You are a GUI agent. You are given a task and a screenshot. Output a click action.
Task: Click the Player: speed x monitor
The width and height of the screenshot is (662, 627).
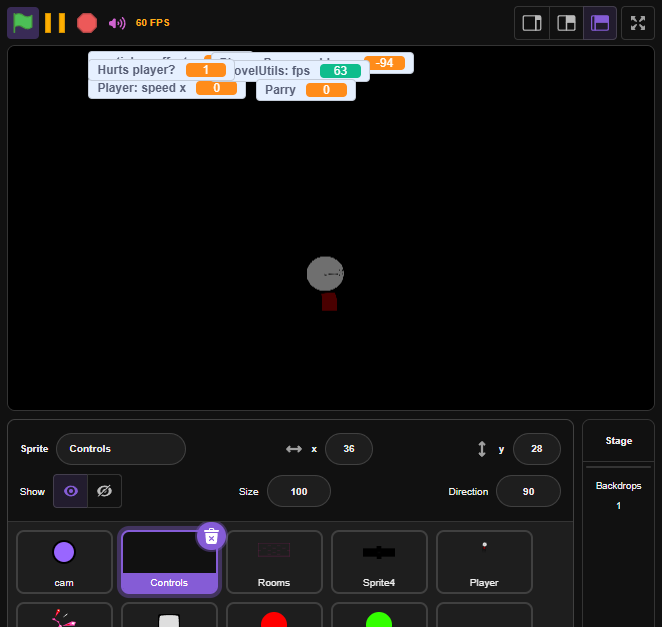[x=167, y=88]
